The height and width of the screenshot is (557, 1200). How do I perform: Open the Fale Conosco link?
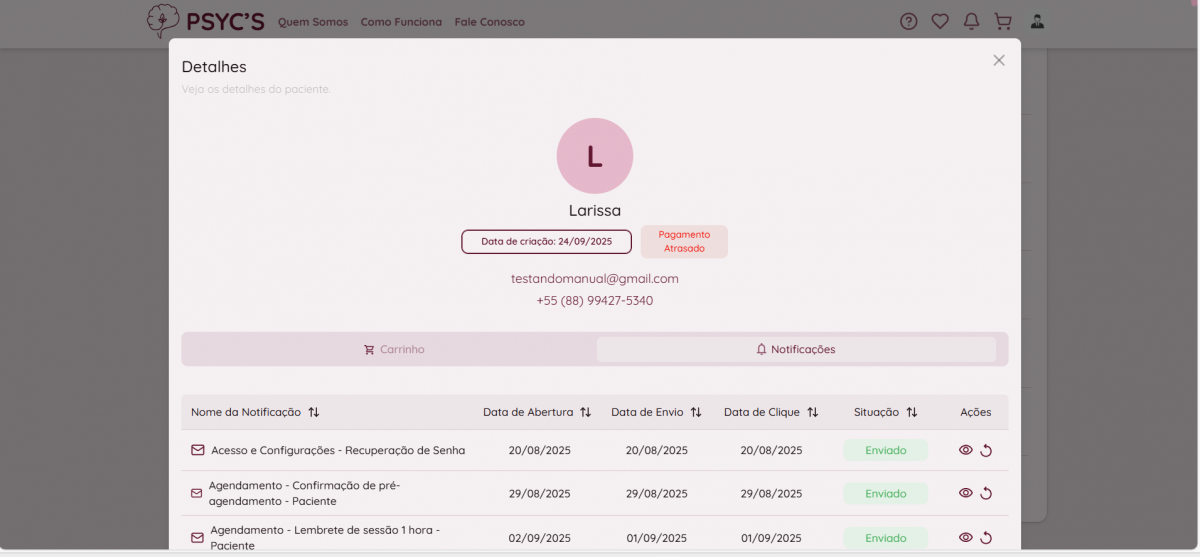(489, 22)
